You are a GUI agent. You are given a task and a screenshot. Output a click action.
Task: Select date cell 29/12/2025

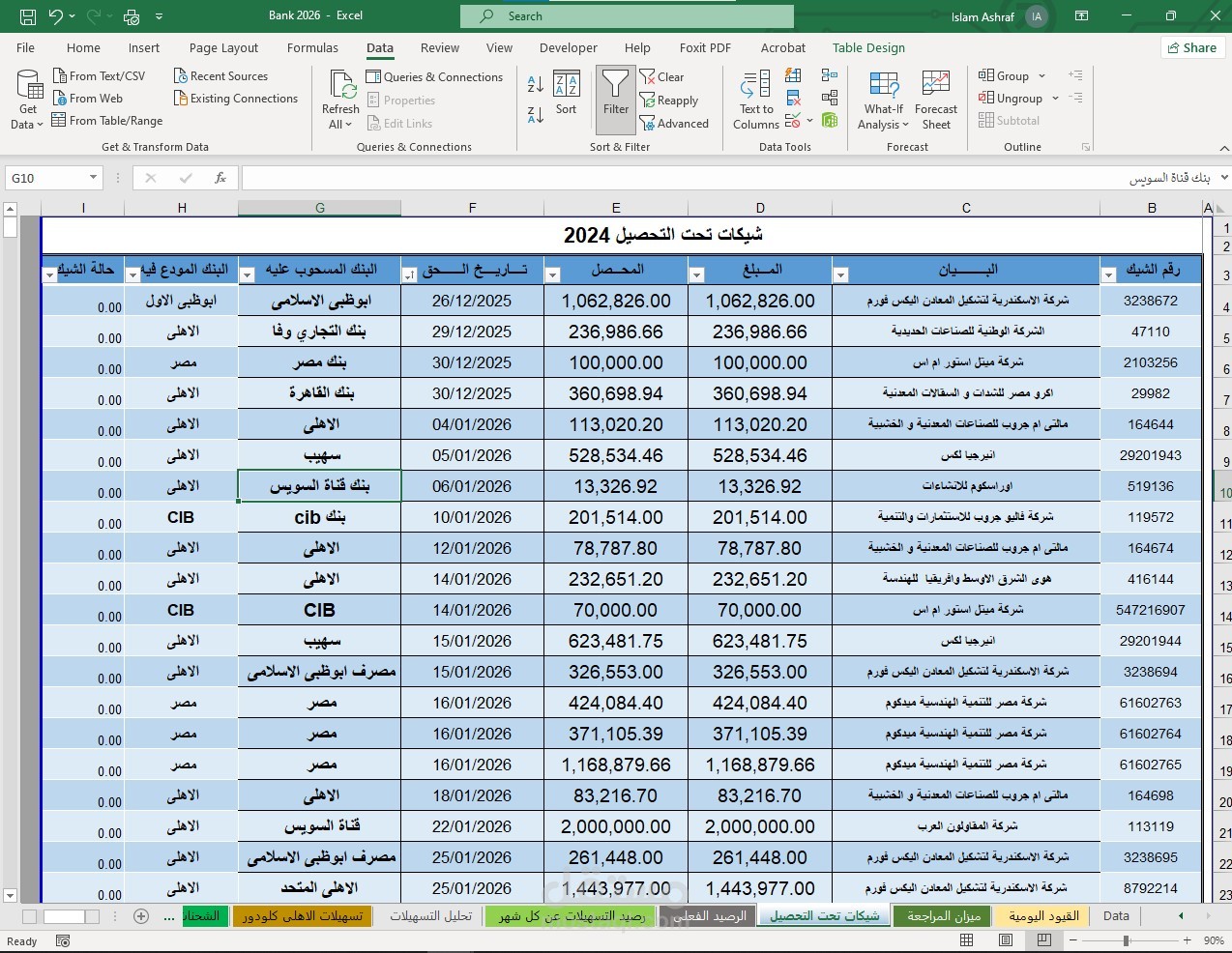(x=472, y=332)
